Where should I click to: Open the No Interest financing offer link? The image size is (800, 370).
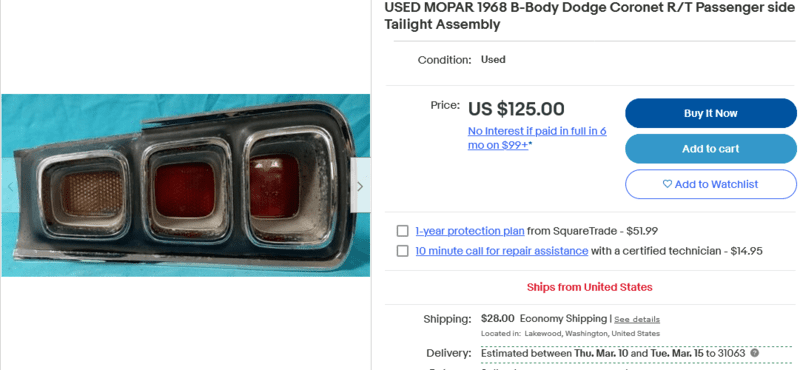point(537,138)
